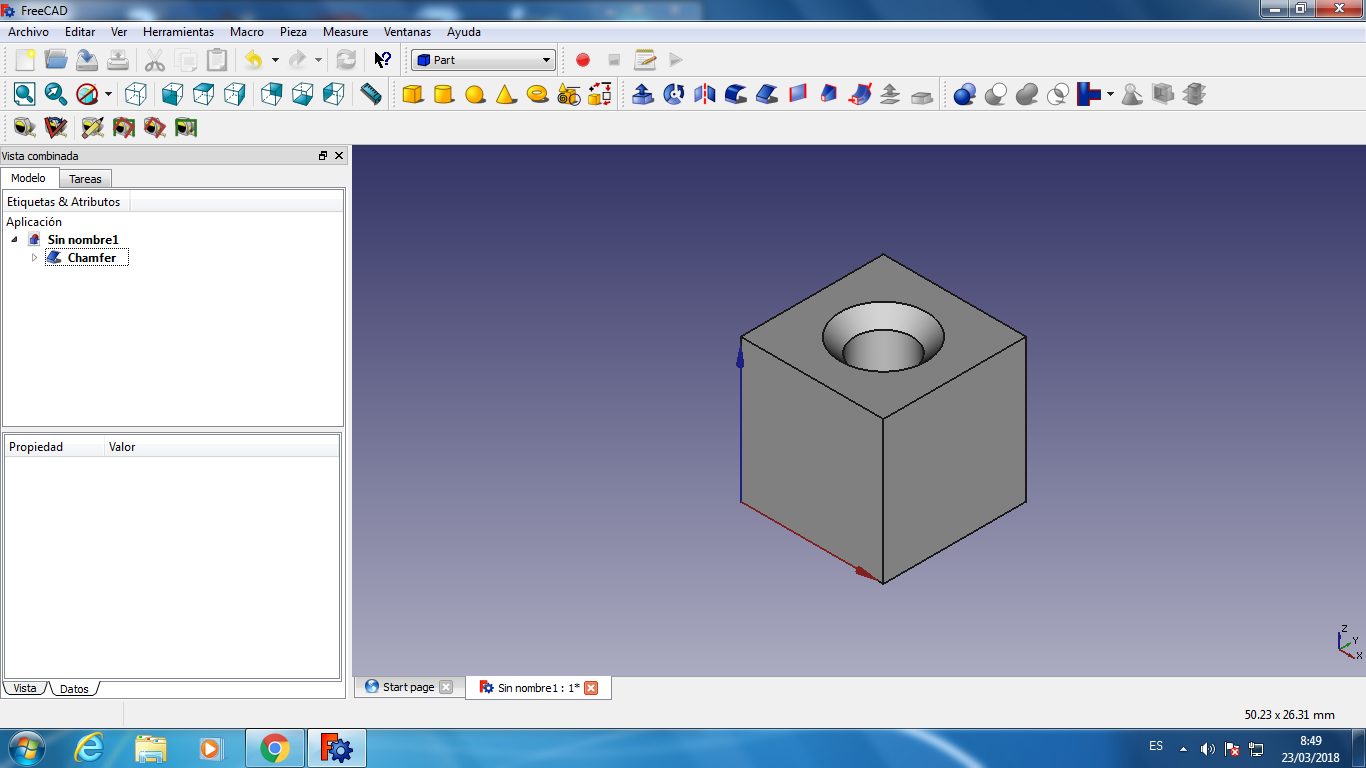Switch to the axonometric view cube
The width and height of the screenshot is (1366, 768).
(136, 95)
